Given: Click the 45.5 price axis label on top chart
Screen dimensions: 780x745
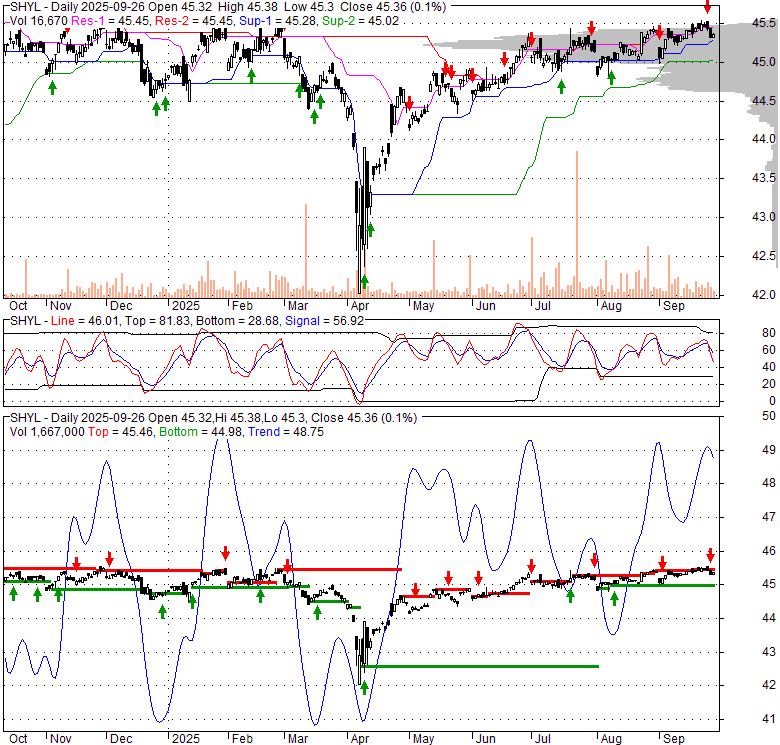Looking at the screenshot, I should click(764, 23).
